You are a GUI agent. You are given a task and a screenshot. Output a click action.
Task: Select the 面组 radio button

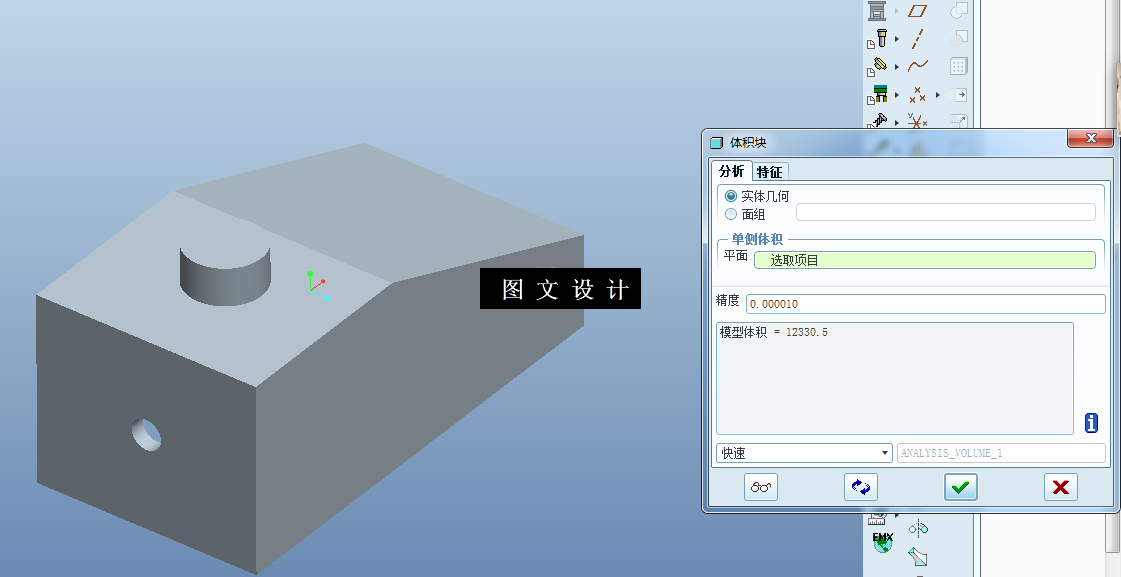tap(731, 212)
